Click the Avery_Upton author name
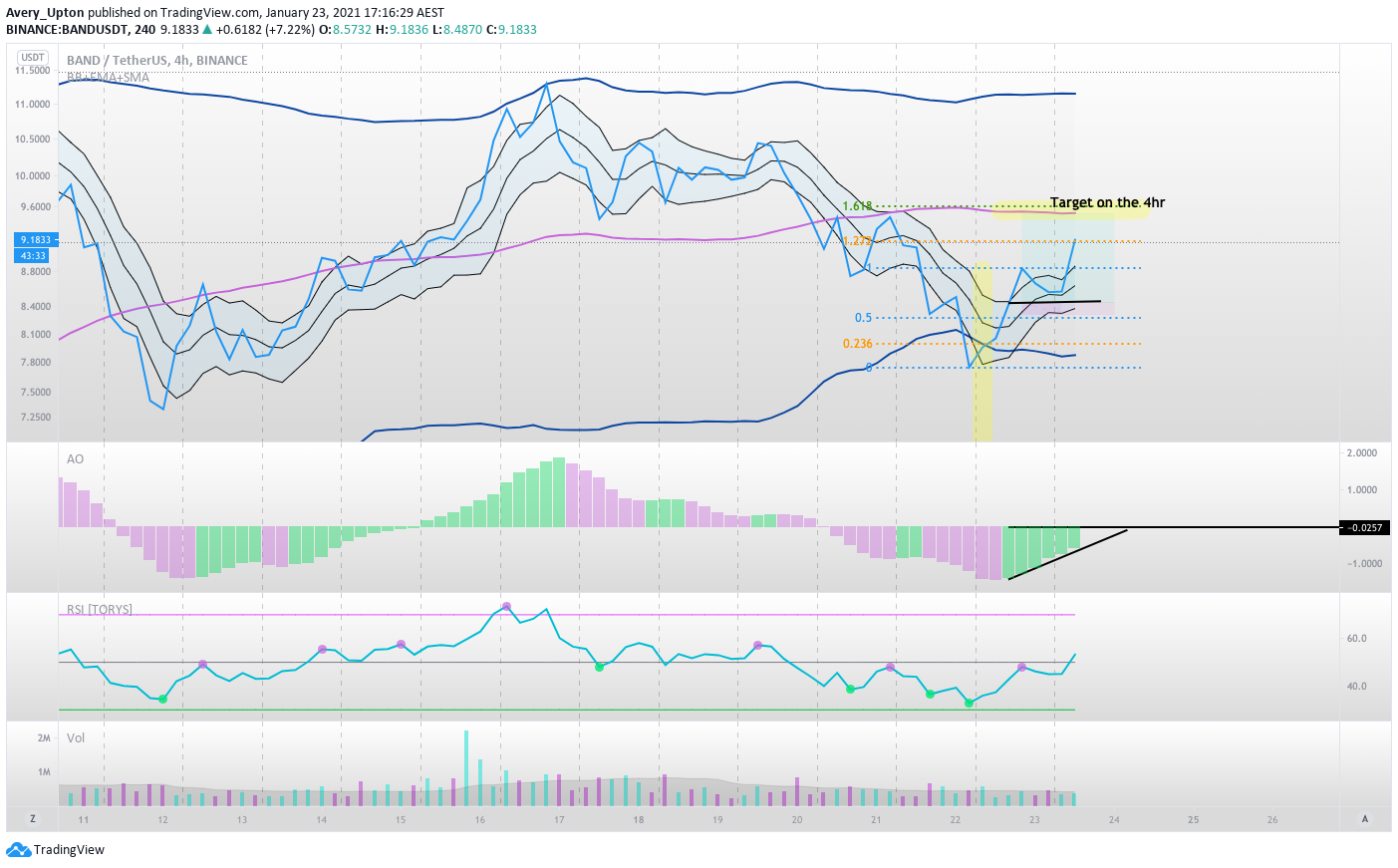Image resolution: width=1398 pixels, height=868 pixels. click(x=45, y=13)
